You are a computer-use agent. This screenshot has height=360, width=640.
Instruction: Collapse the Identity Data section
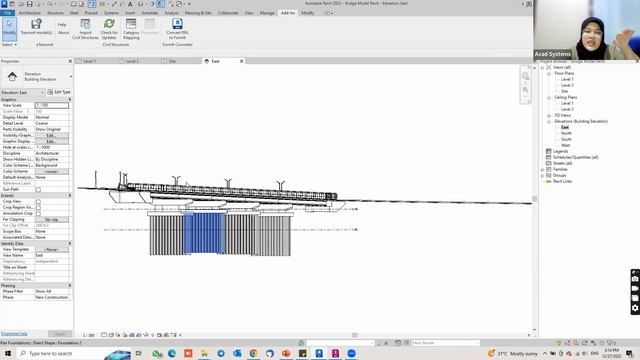pos(70,244)
